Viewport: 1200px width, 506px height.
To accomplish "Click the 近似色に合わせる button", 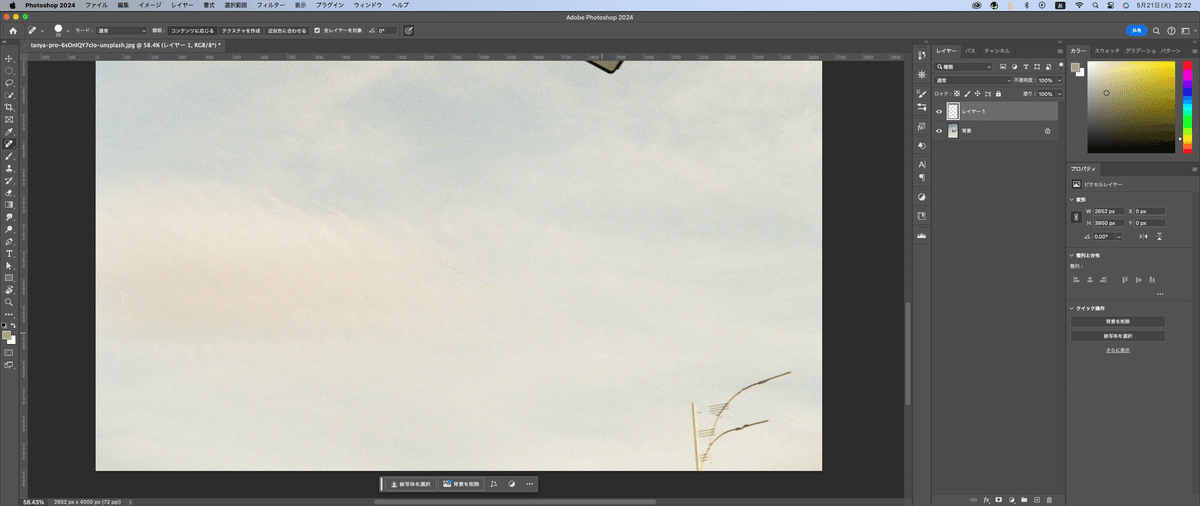I will [x=287, y=31].
